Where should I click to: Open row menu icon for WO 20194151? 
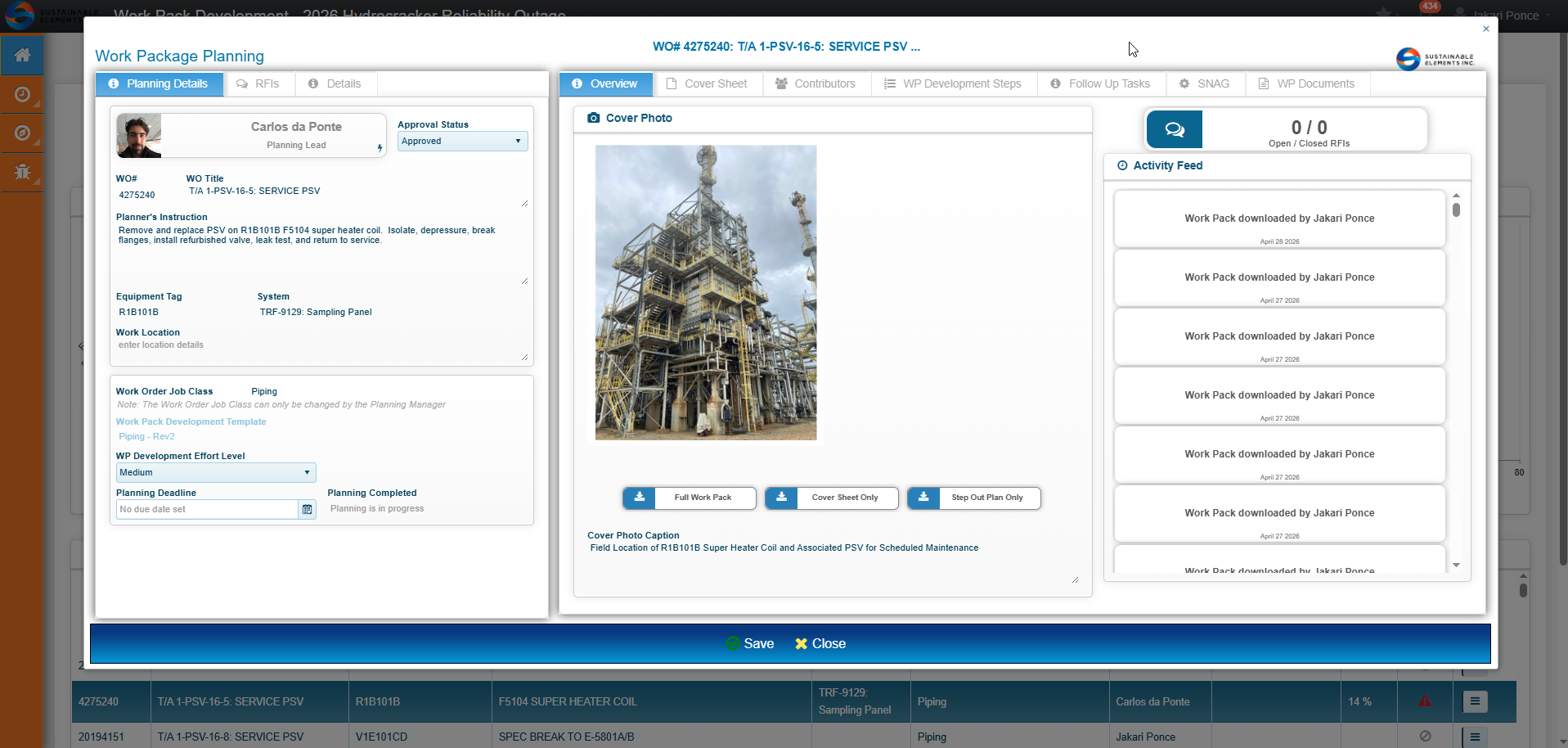[x=1475, y=737]
